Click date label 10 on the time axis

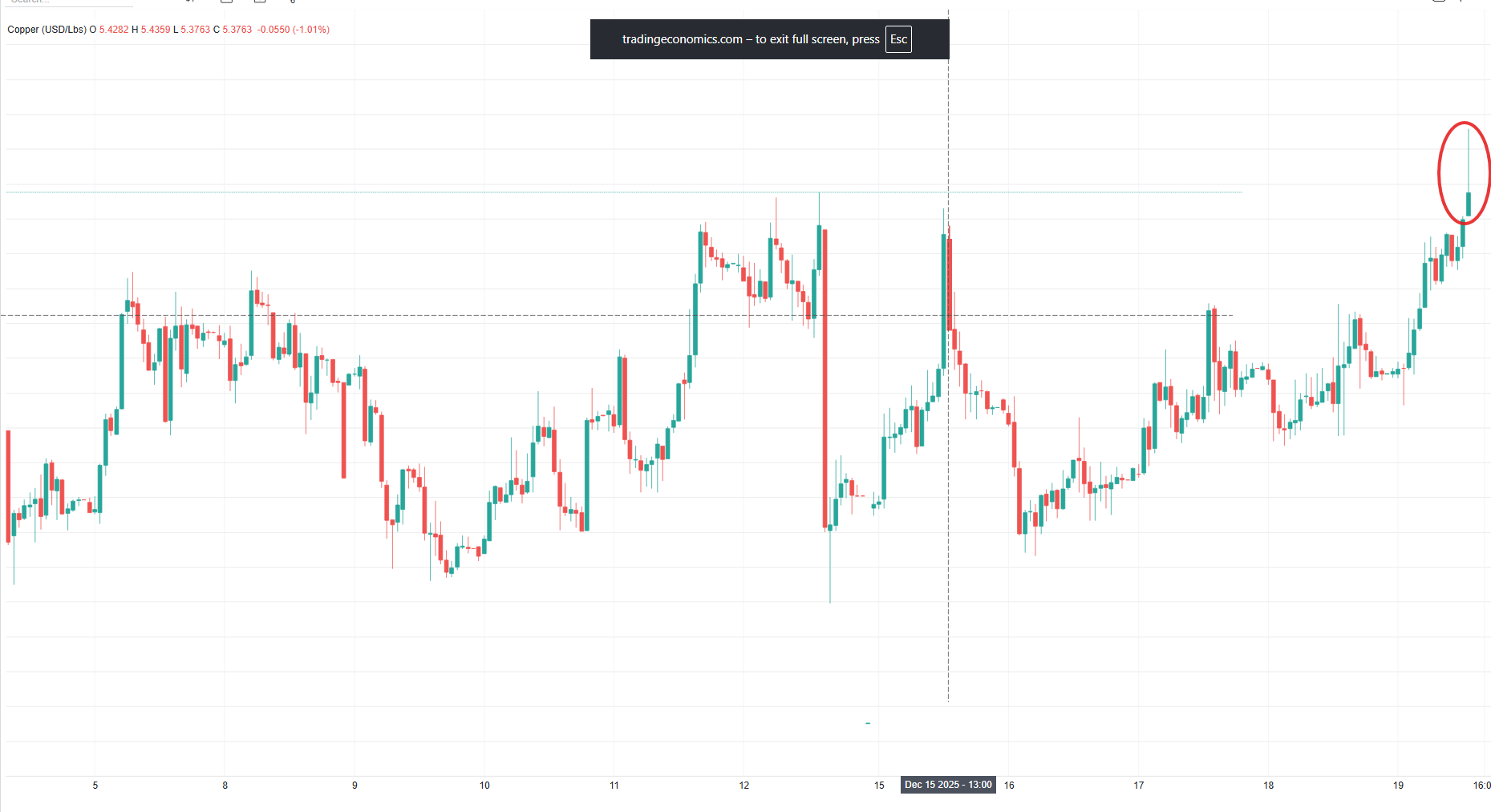pos(484,786)
